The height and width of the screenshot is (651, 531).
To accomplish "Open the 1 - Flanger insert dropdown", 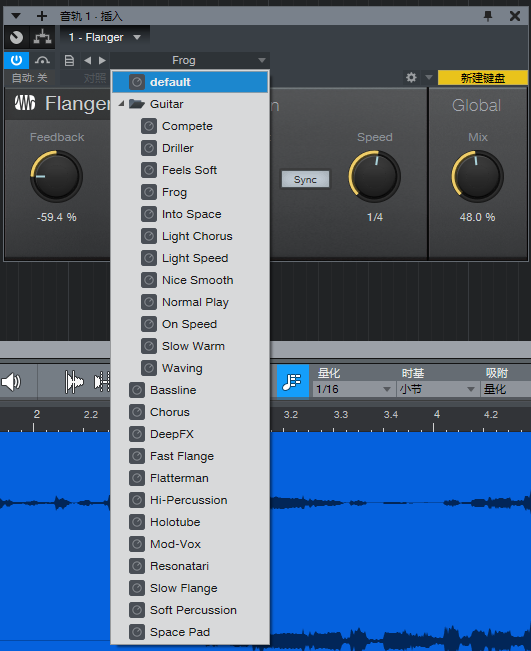I will pyautogui.click(x=105, y=37).
